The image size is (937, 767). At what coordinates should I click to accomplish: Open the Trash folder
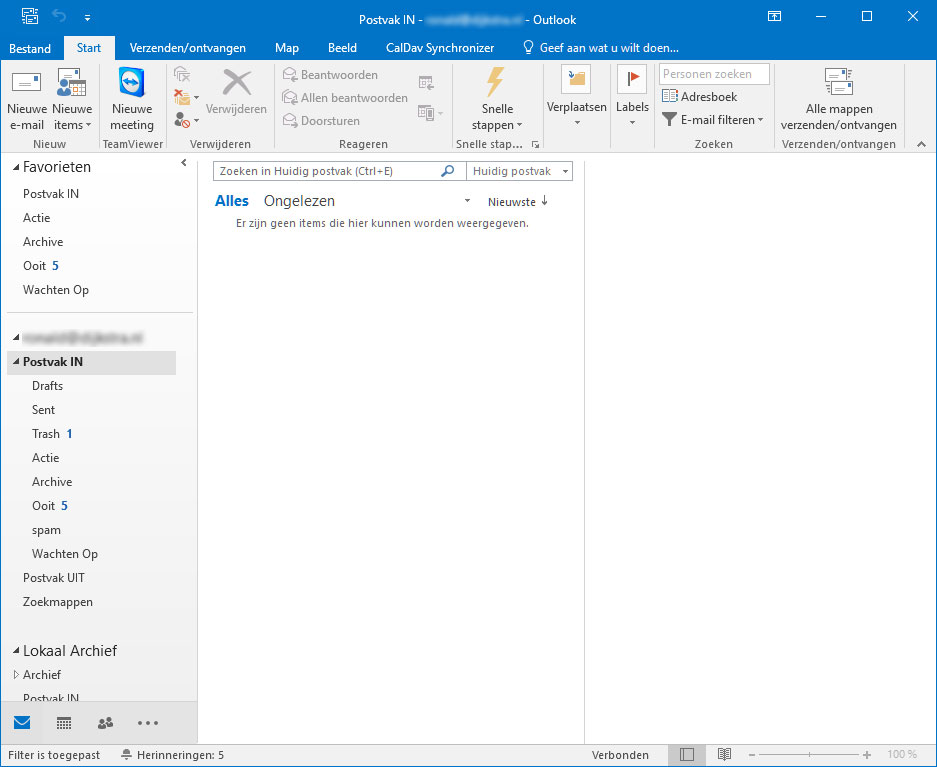click(46, 434)
